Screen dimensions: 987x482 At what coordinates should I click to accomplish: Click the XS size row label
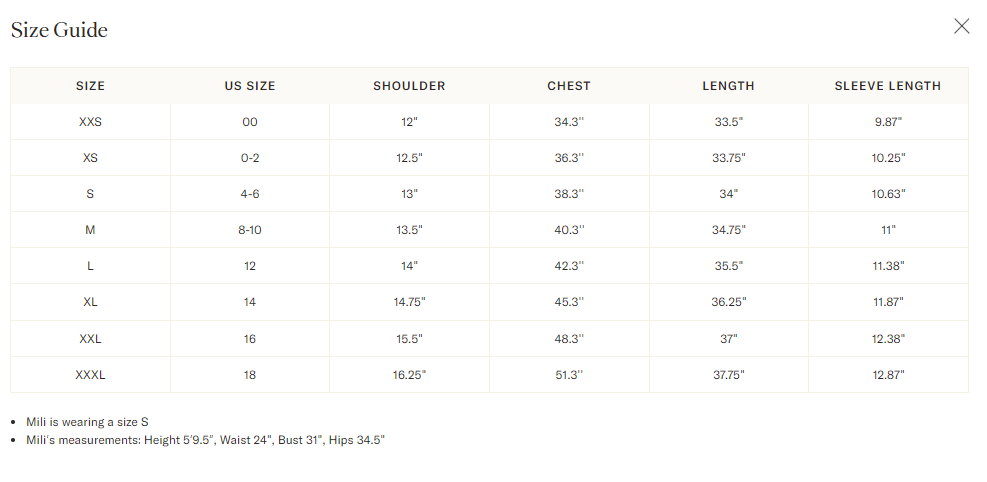90,158
